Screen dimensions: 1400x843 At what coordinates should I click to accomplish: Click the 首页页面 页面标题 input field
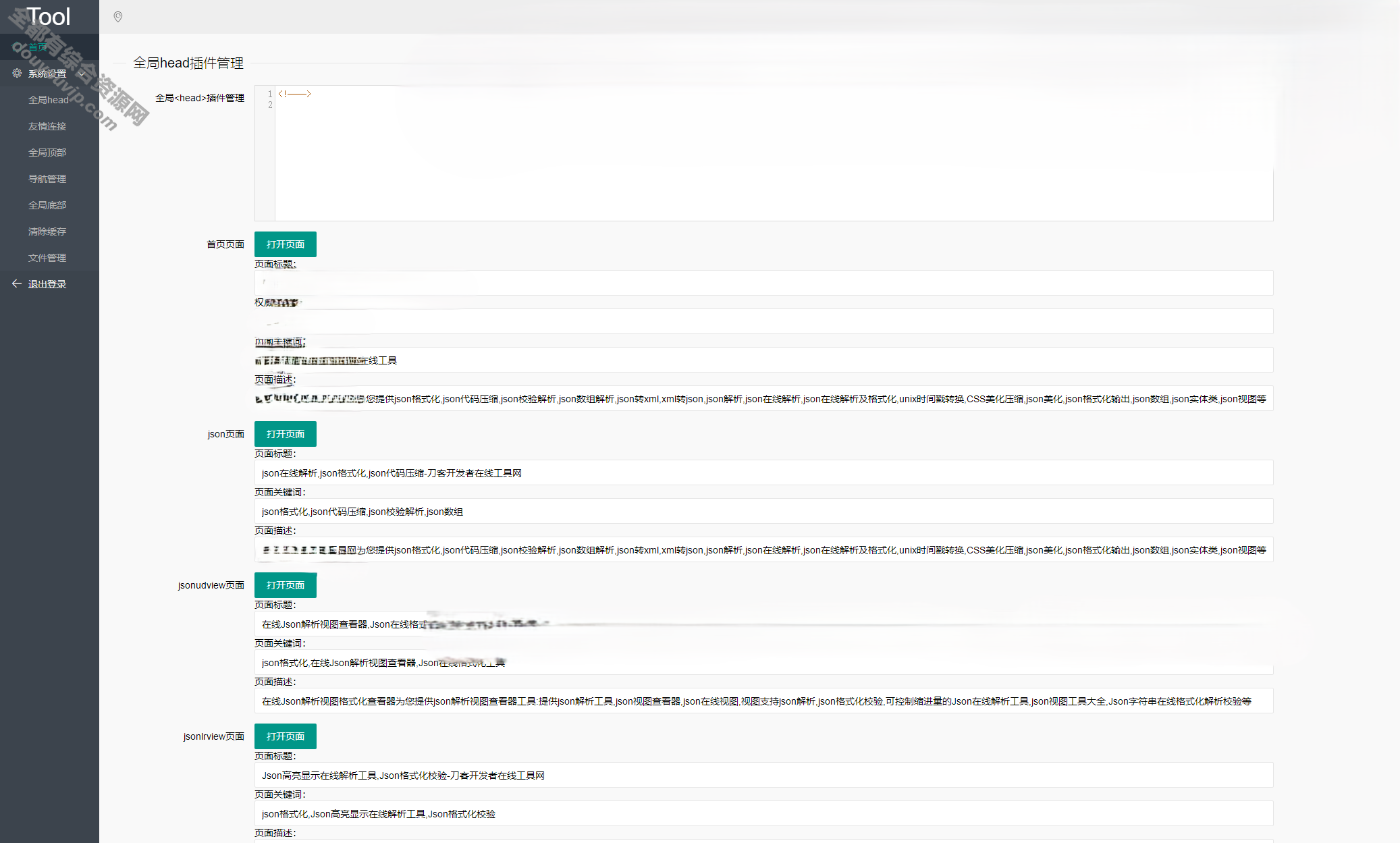tap(764, 283)
